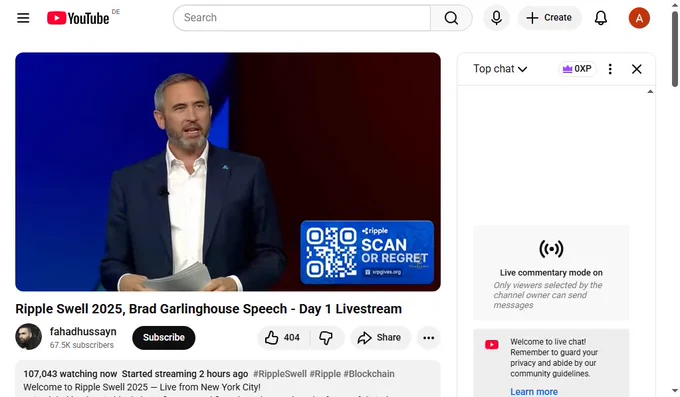Play the livestream video player

(x=228, y=172)
